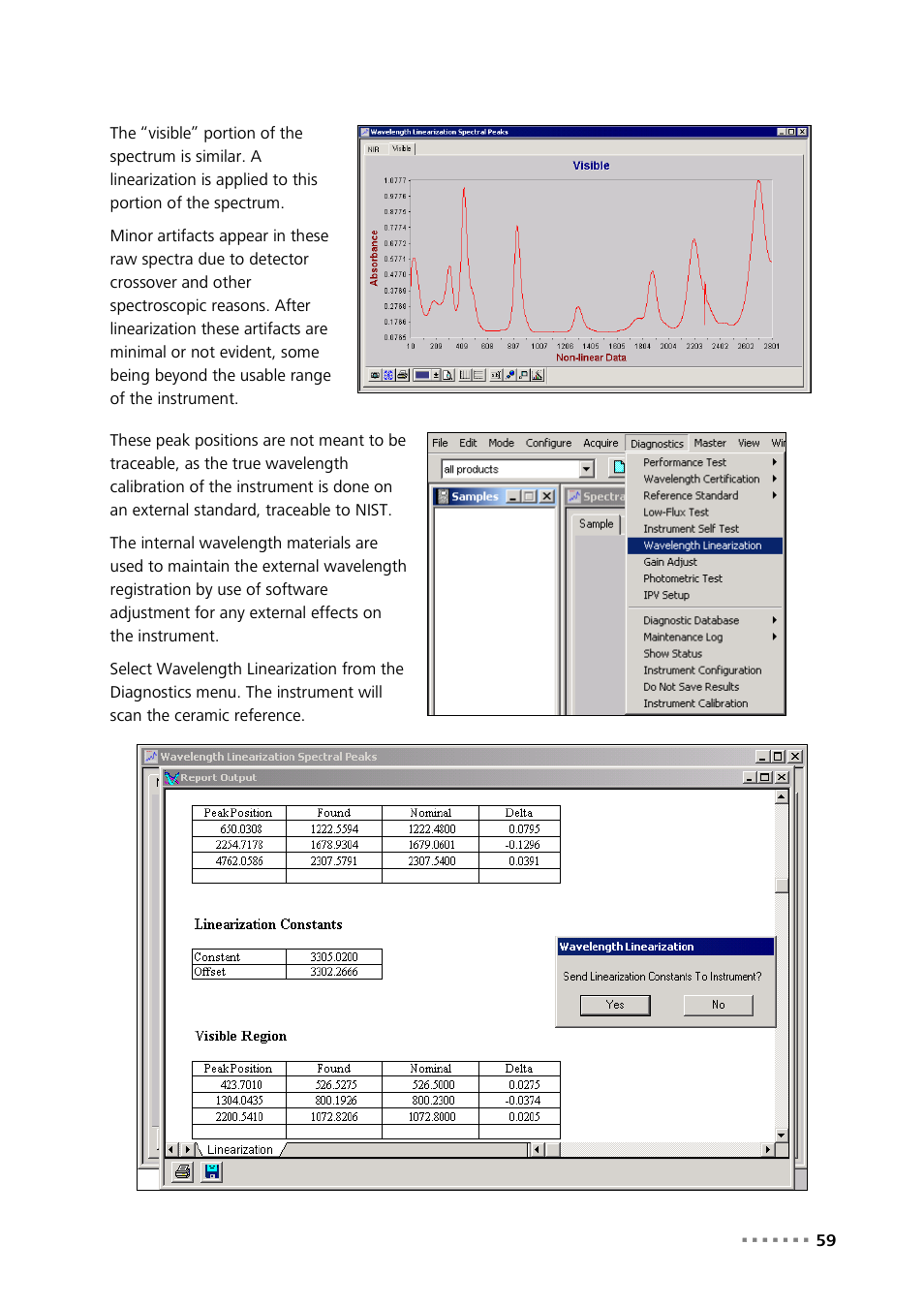The image size is (924, 1308).
Task: Click the Peak Position cell 423.7010
Action: 240,1085
